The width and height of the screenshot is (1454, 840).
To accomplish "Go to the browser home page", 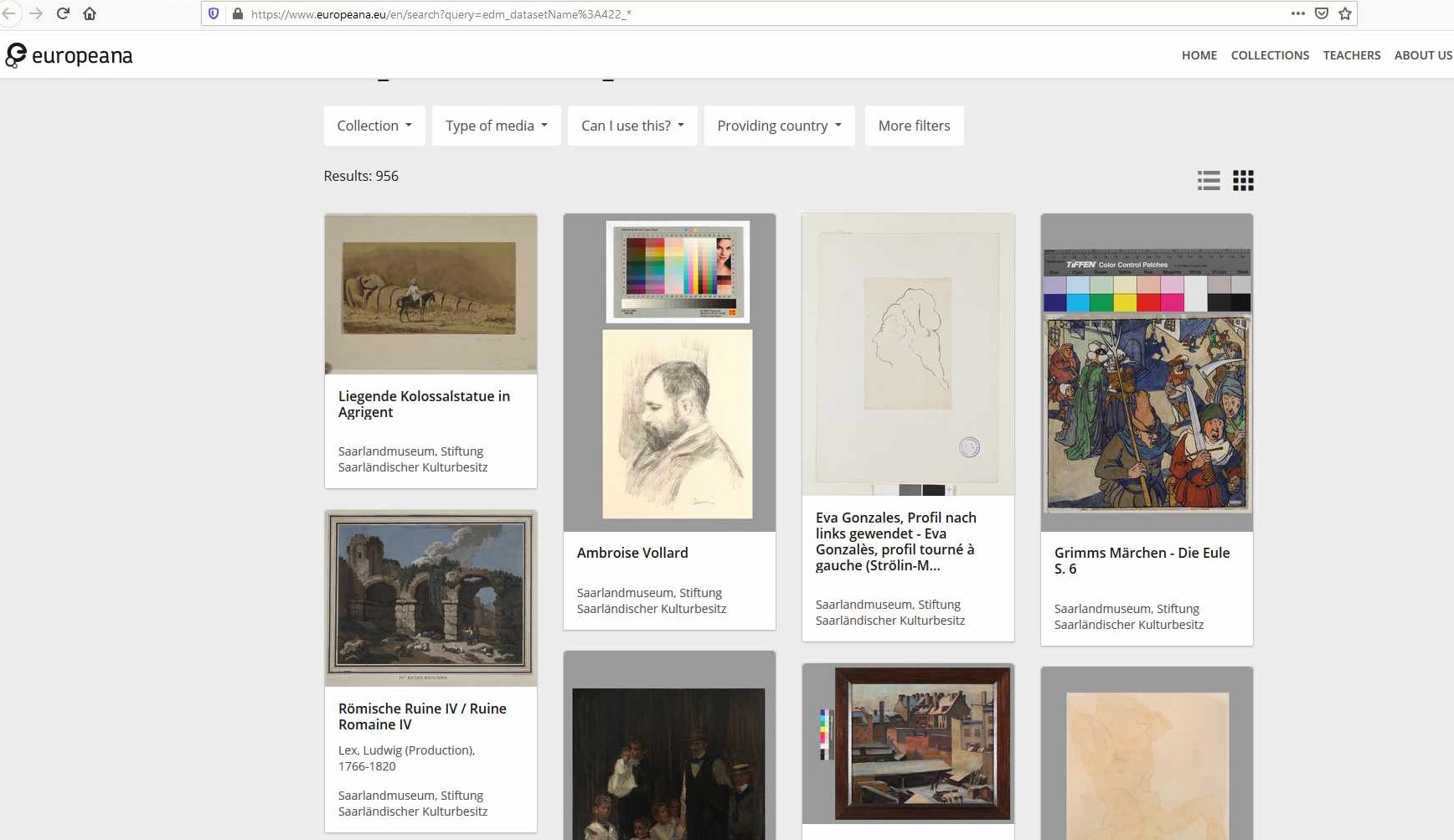I will pyautogui.click(x=90, y=13).
